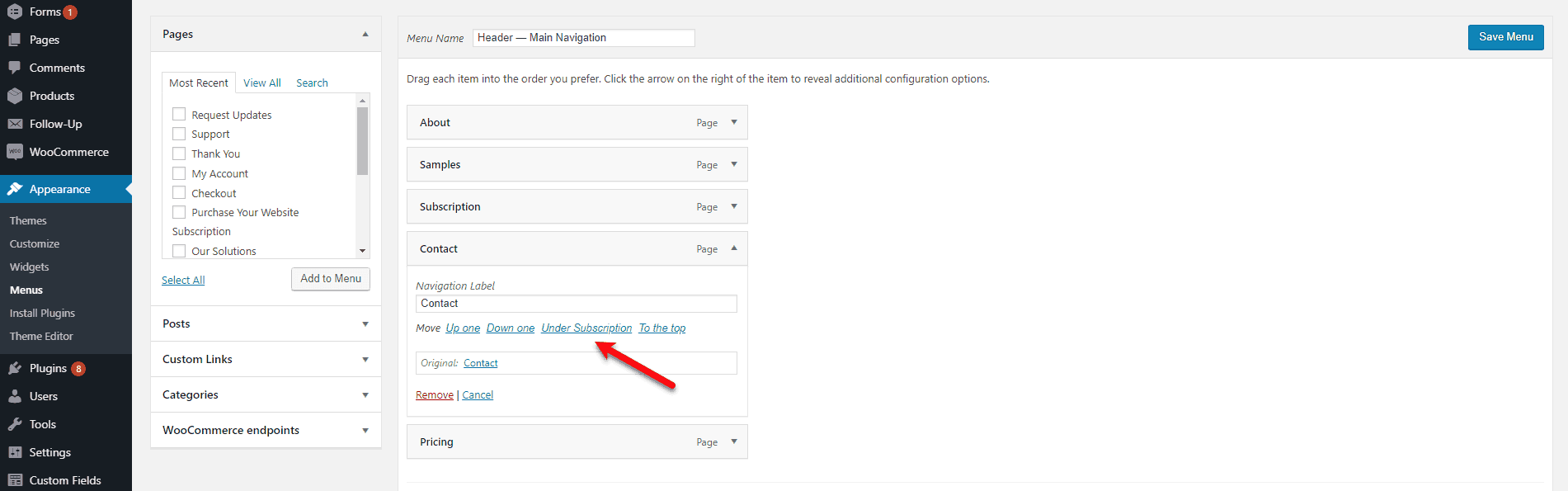Click the Comments sidebar icon
The image size is (1568, 491).
[x=15, y=67]
